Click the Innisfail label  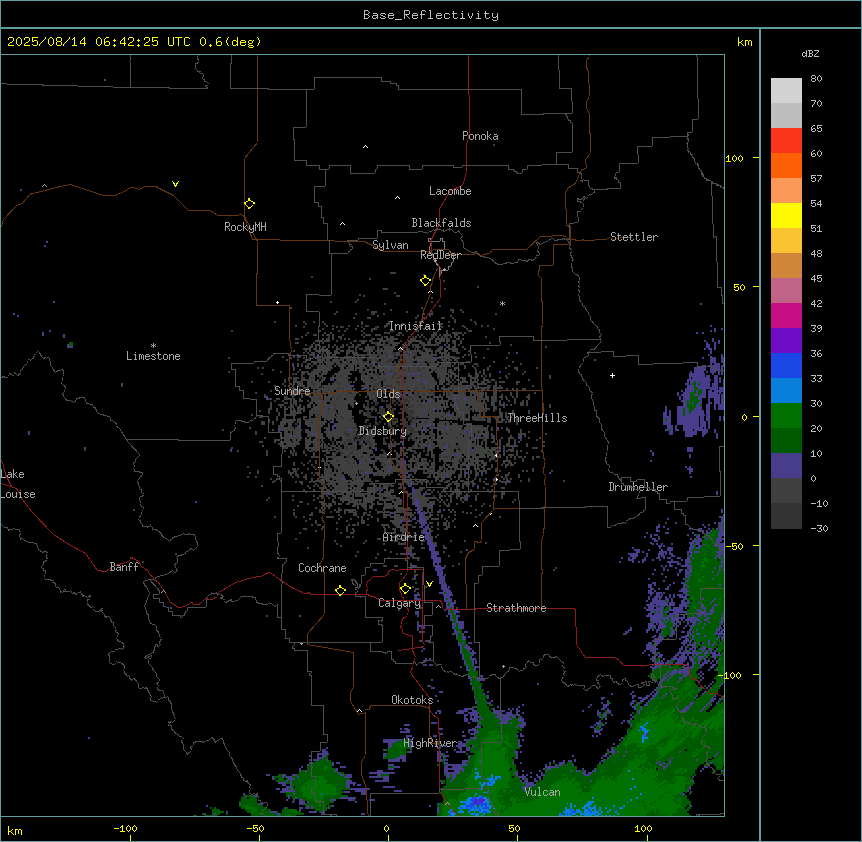[416, 326]
